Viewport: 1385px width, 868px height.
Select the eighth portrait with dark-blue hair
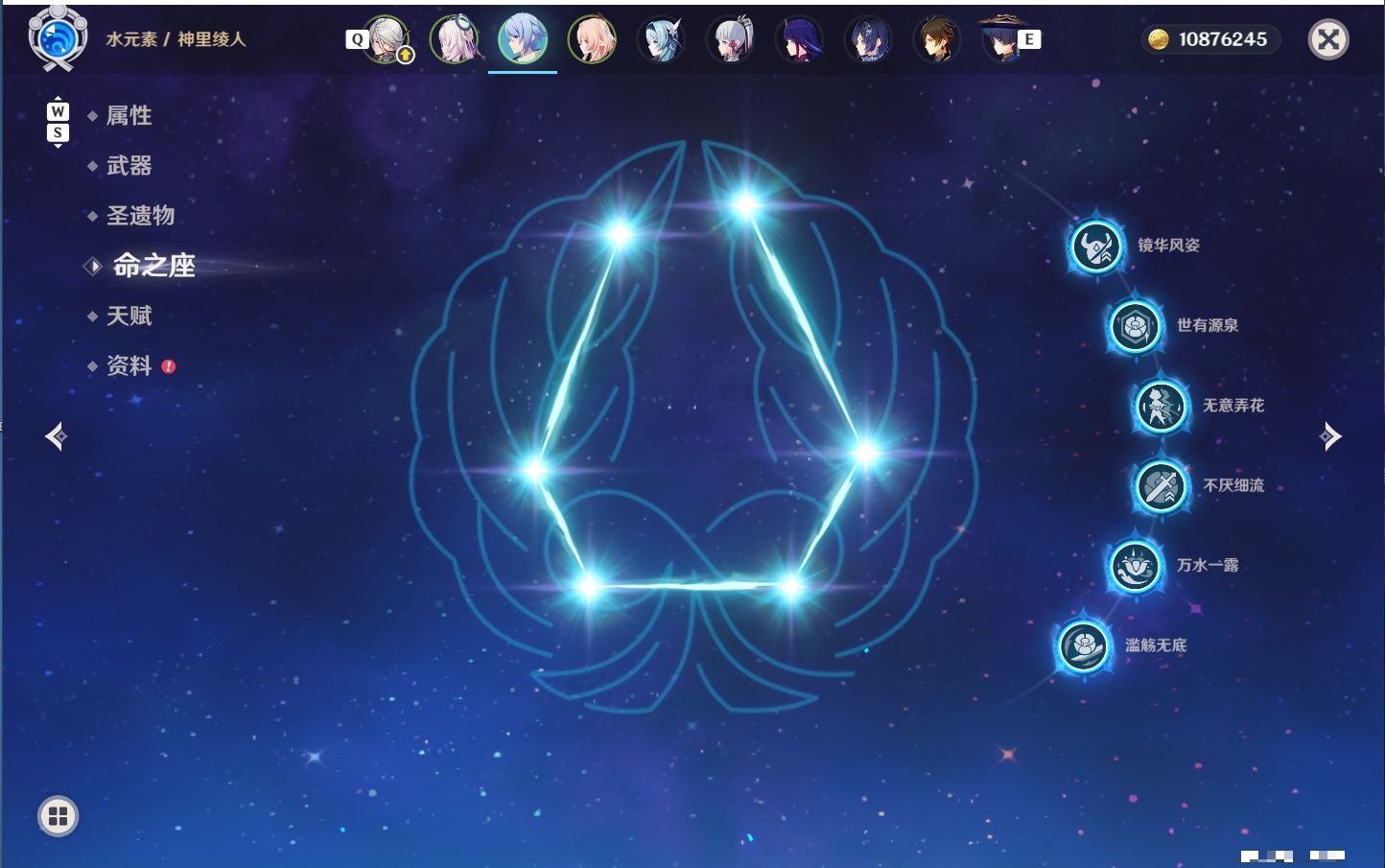tap(868, 39)
